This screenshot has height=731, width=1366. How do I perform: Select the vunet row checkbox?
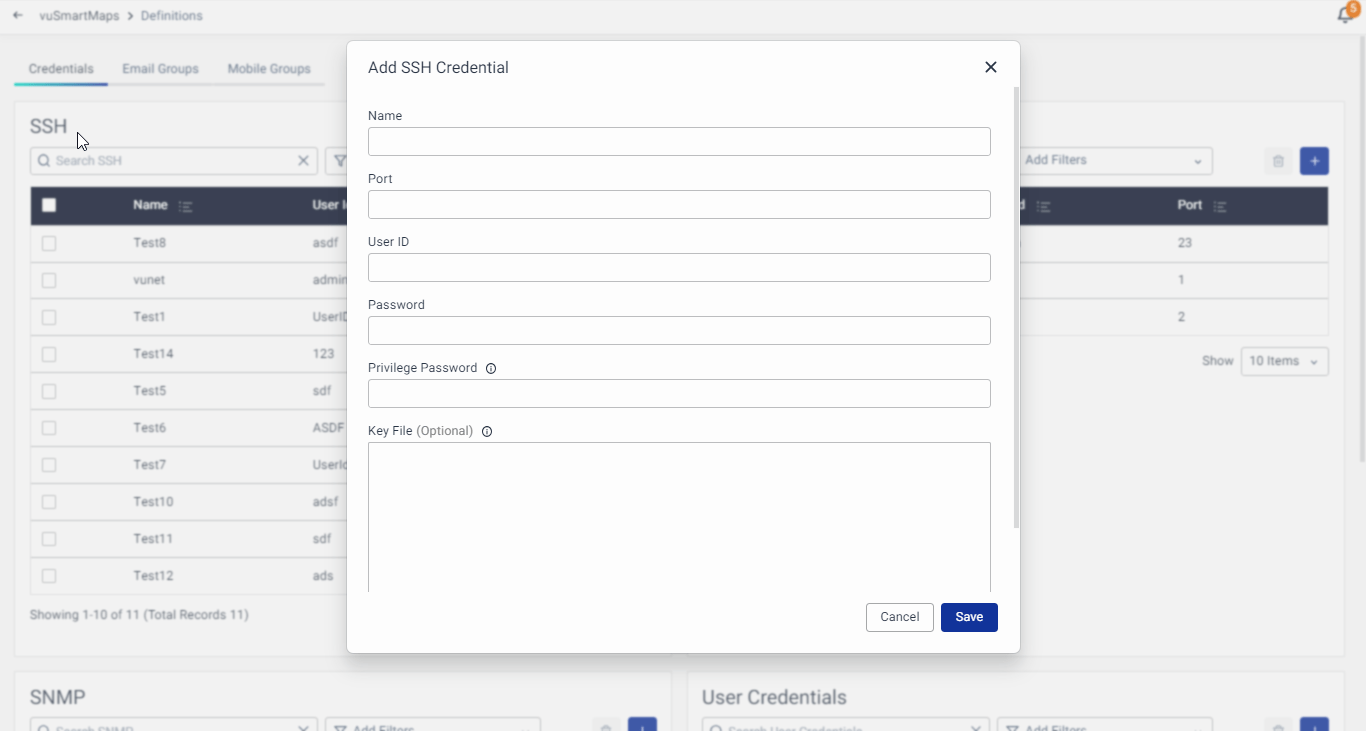pos(49,280)
